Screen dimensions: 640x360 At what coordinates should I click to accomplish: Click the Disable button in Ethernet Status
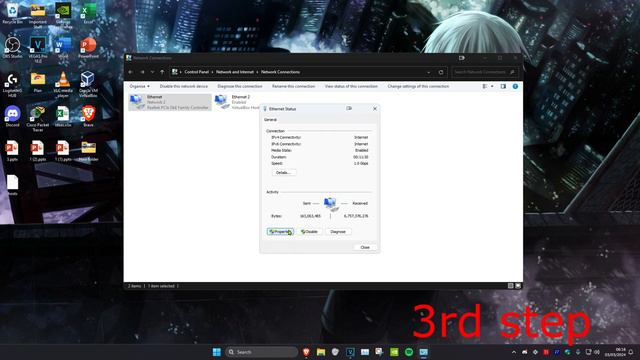coord(309,231)
